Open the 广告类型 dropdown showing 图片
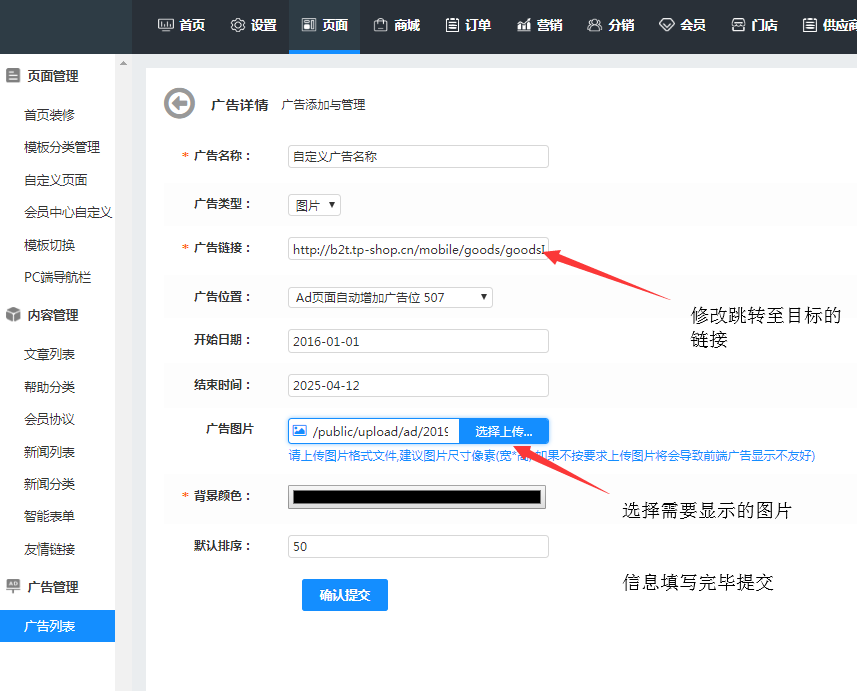This screenshot has width=857, height=691. [314, 205]
